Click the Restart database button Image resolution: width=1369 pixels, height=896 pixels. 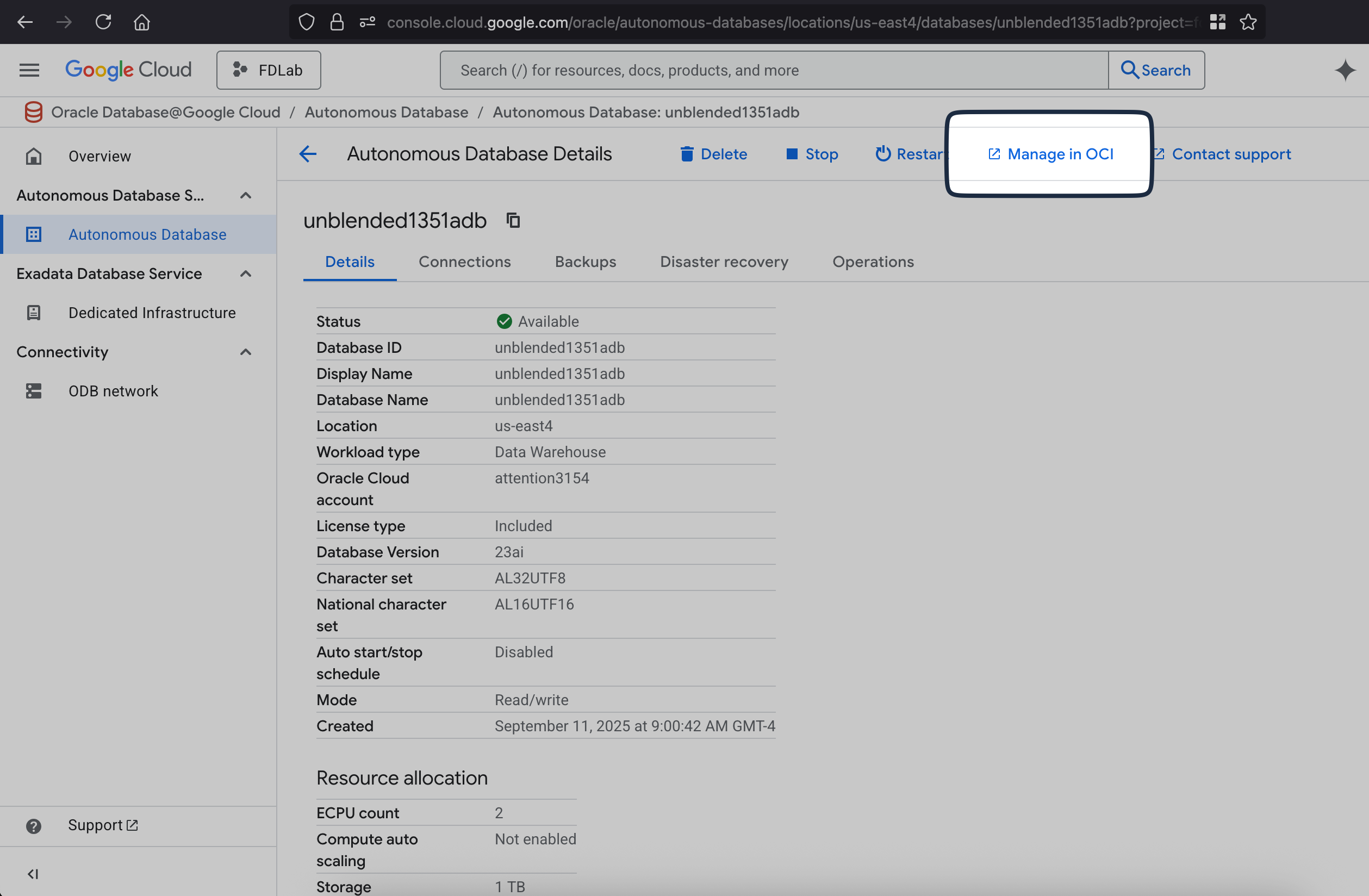(910, 154)
